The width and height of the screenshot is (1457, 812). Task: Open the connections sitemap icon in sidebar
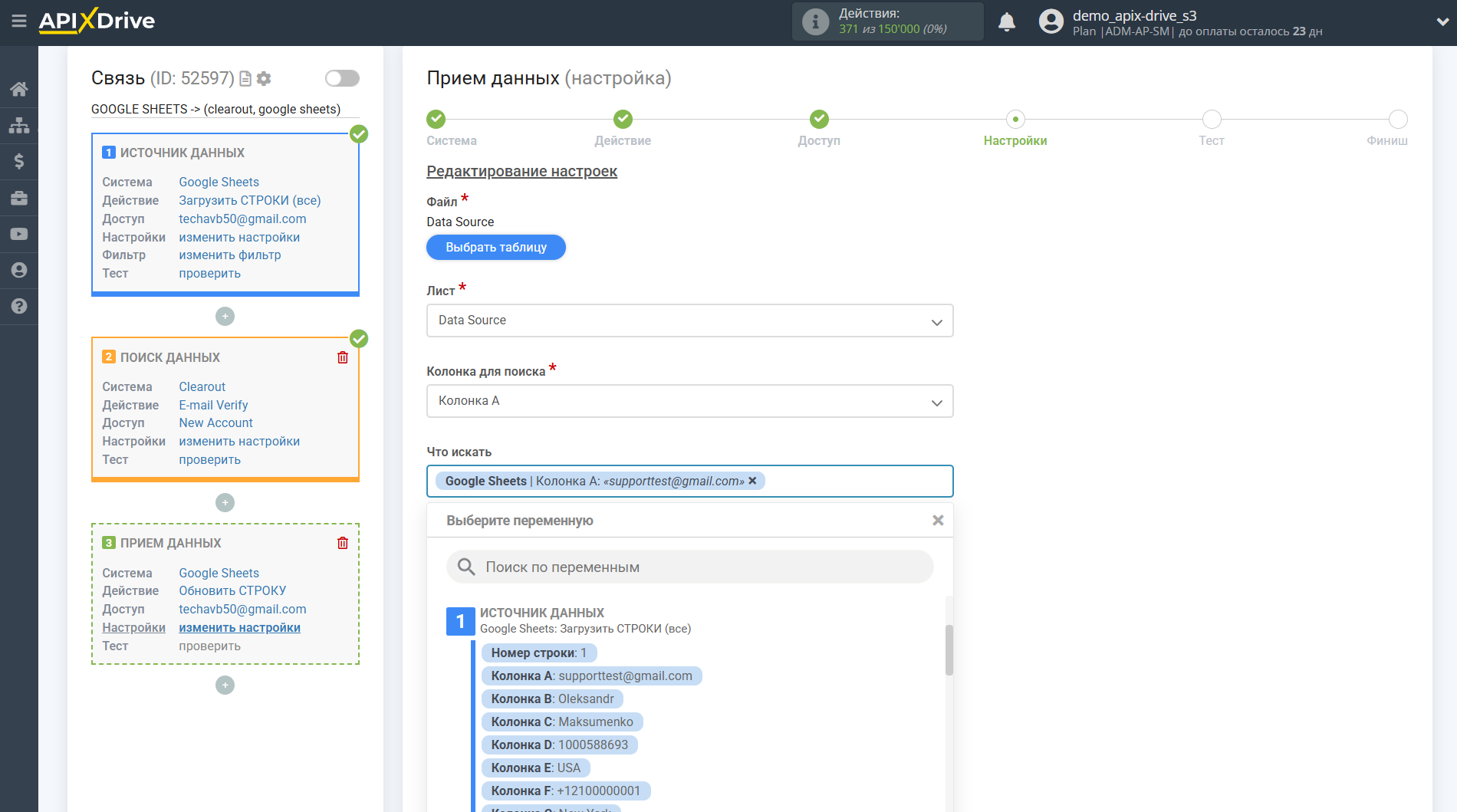click(19, 125)
